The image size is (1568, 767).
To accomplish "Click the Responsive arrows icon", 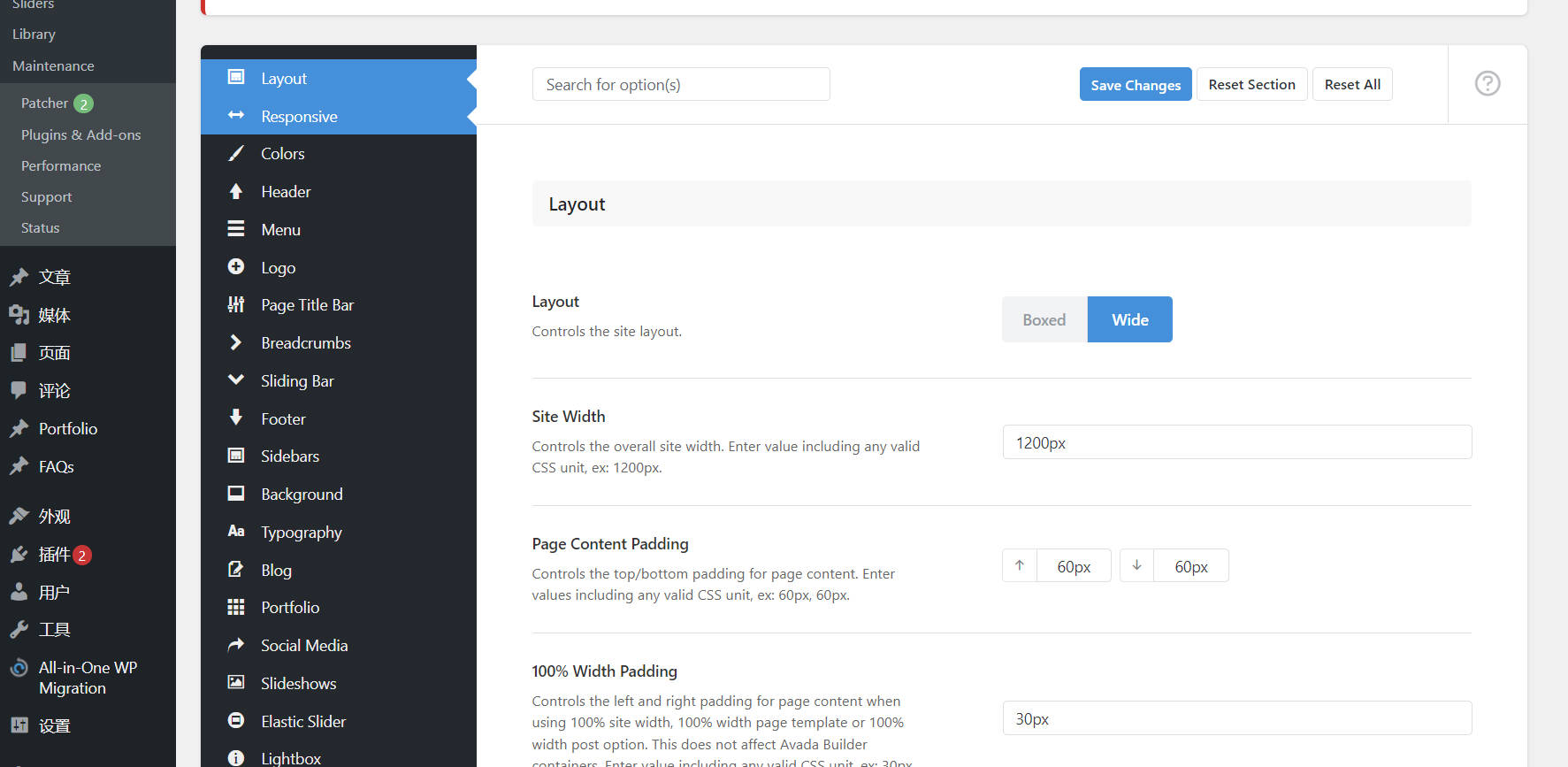I will pos(236,115).
